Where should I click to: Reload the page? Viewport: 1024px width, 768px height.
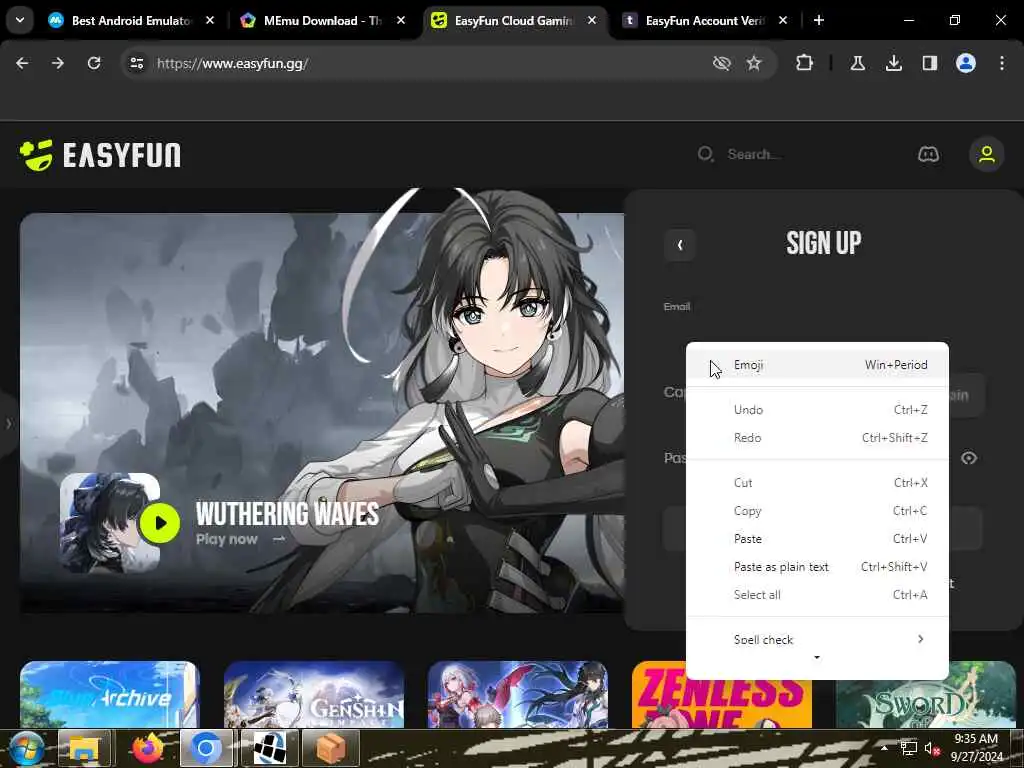click(x=94, y=63)
